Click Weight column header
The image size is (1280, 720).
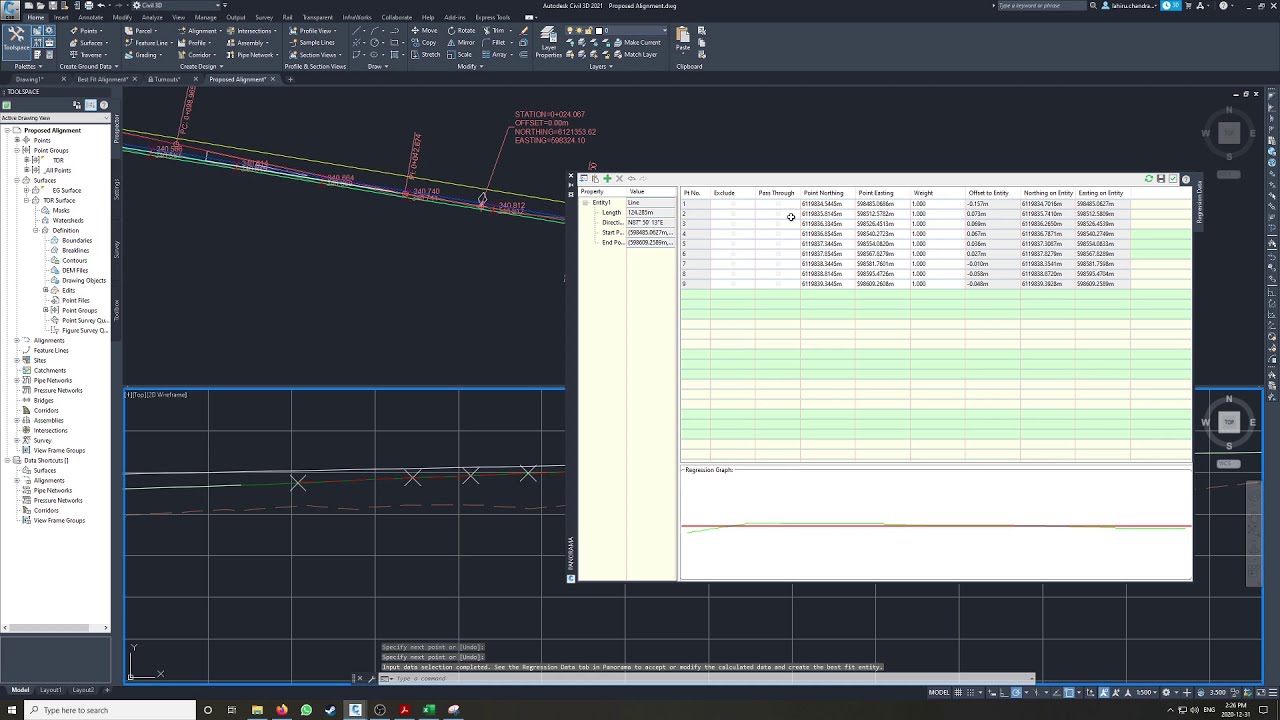(923, 193)
